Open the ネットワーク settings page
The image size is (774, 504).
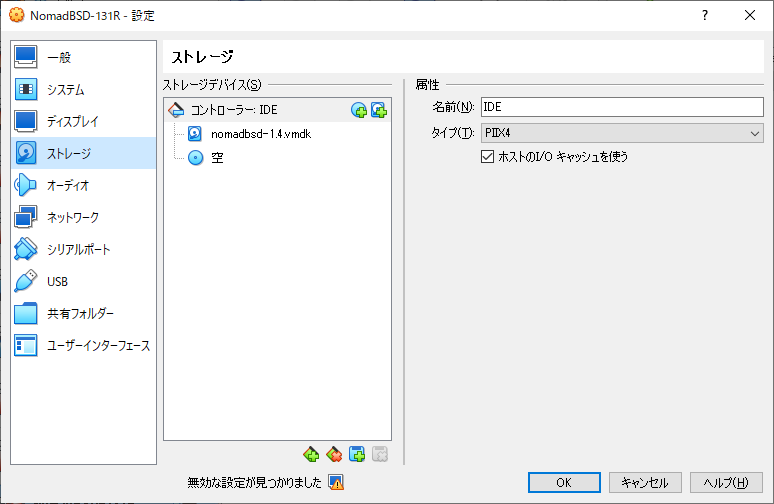(x=83, y=217)
